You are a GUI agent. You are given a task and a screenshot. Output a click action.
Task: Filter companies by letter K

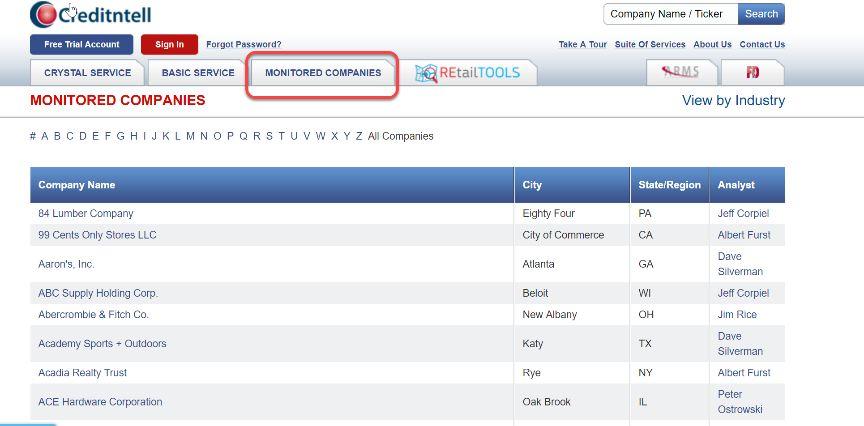pyautogui.click(x=166, y=136)
